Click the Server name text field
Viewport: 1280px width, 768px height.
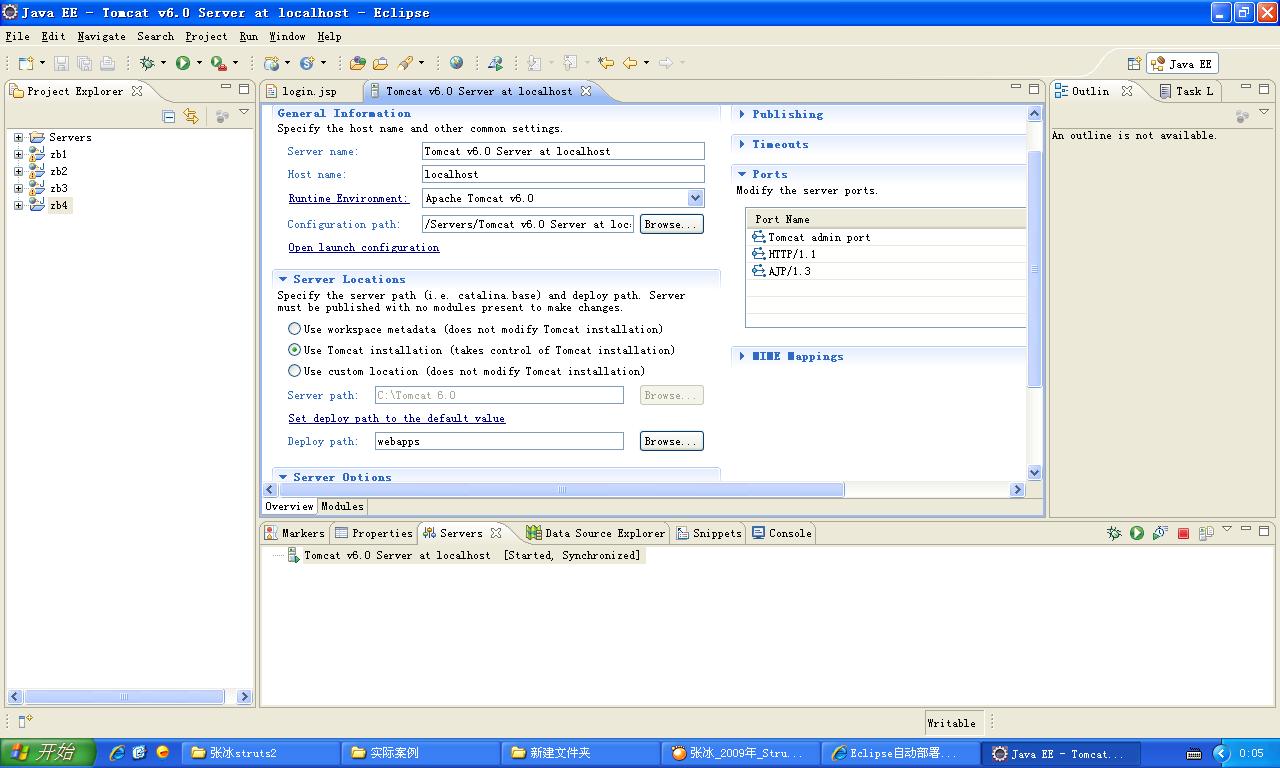[x=563, y=151]
